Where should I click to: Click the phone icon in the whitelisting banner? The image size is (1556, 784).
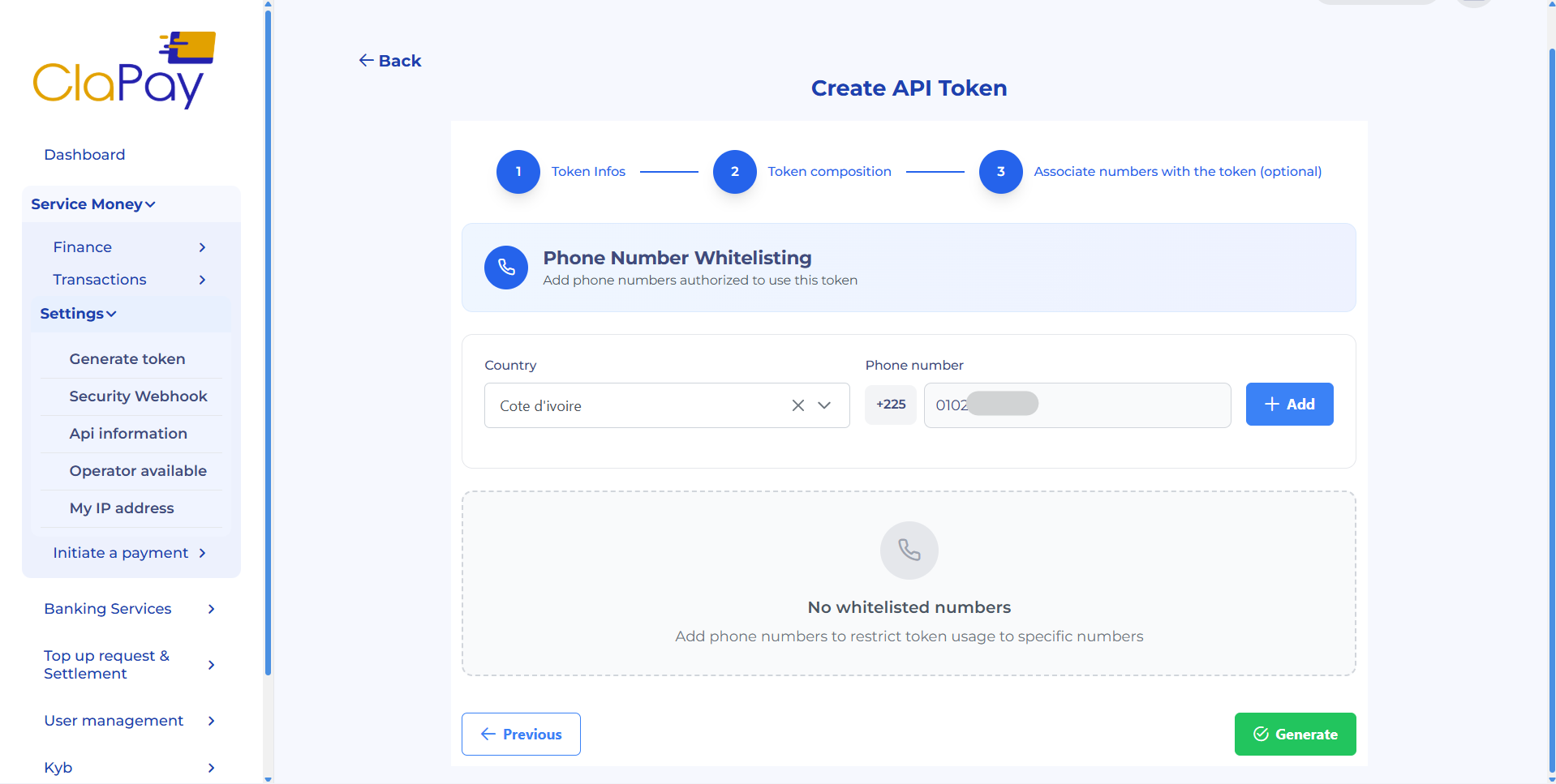505,268
